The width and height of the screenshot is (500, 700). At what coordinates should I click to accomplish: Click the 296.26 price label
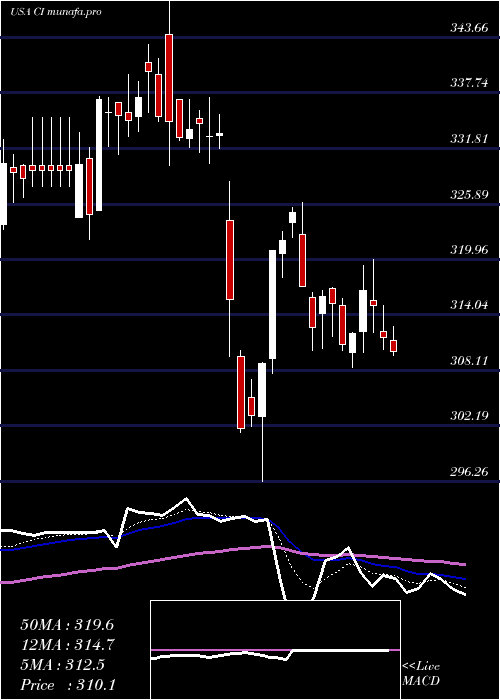point(468,471)
